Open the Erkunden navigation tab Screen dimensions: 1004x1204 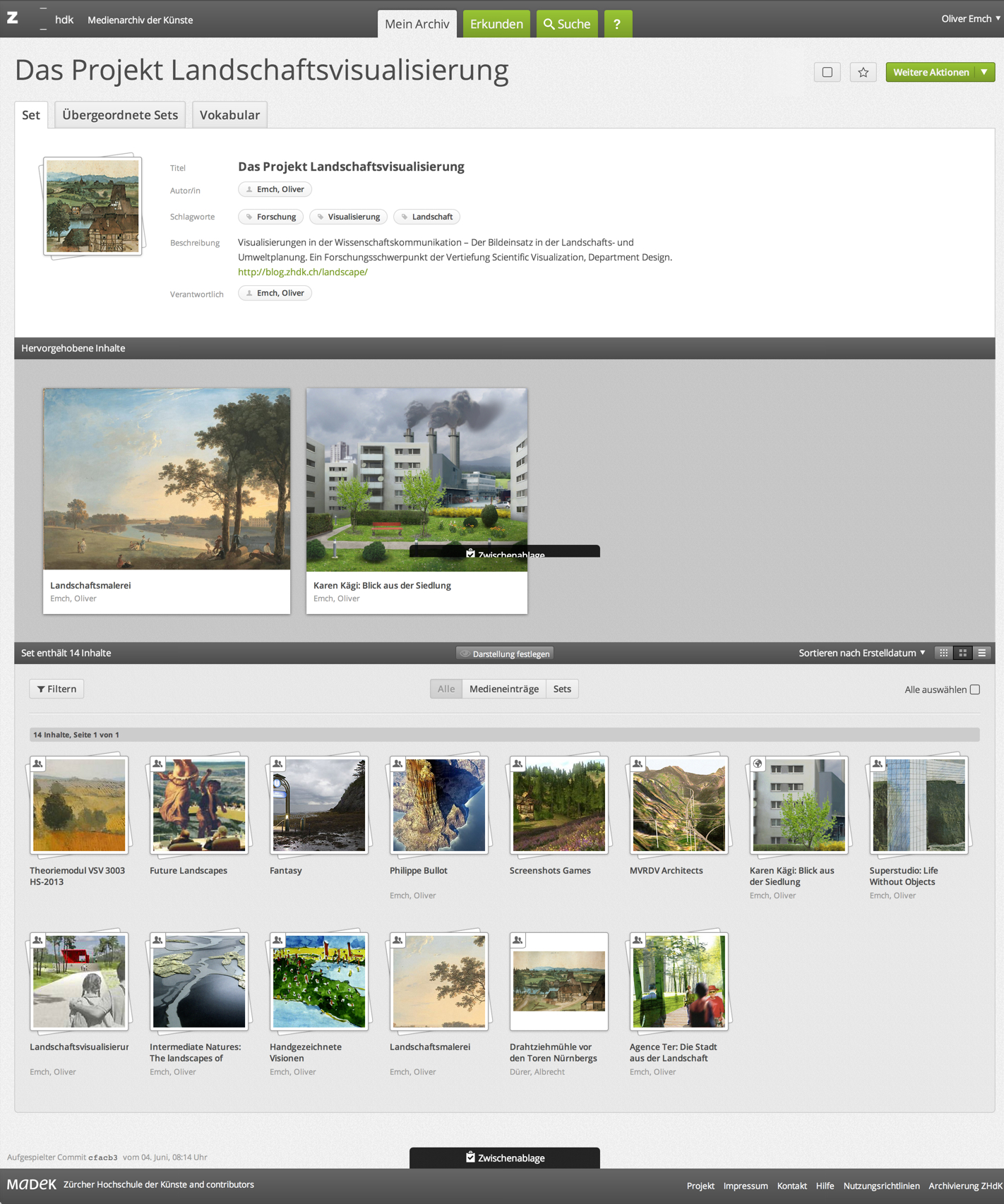click(x=496, y=24)
